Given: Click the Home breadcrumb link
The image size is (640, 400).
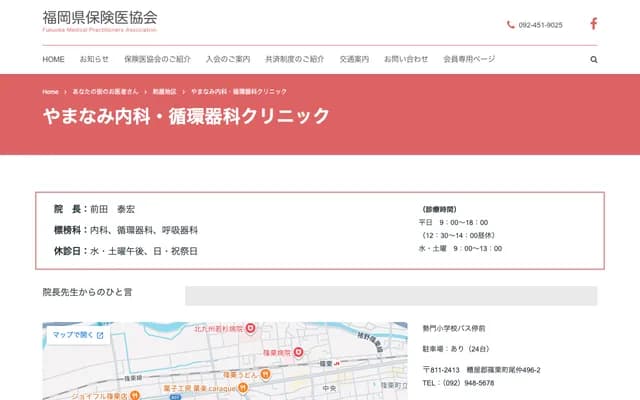Looking at the screenshot, I should 50,92.
